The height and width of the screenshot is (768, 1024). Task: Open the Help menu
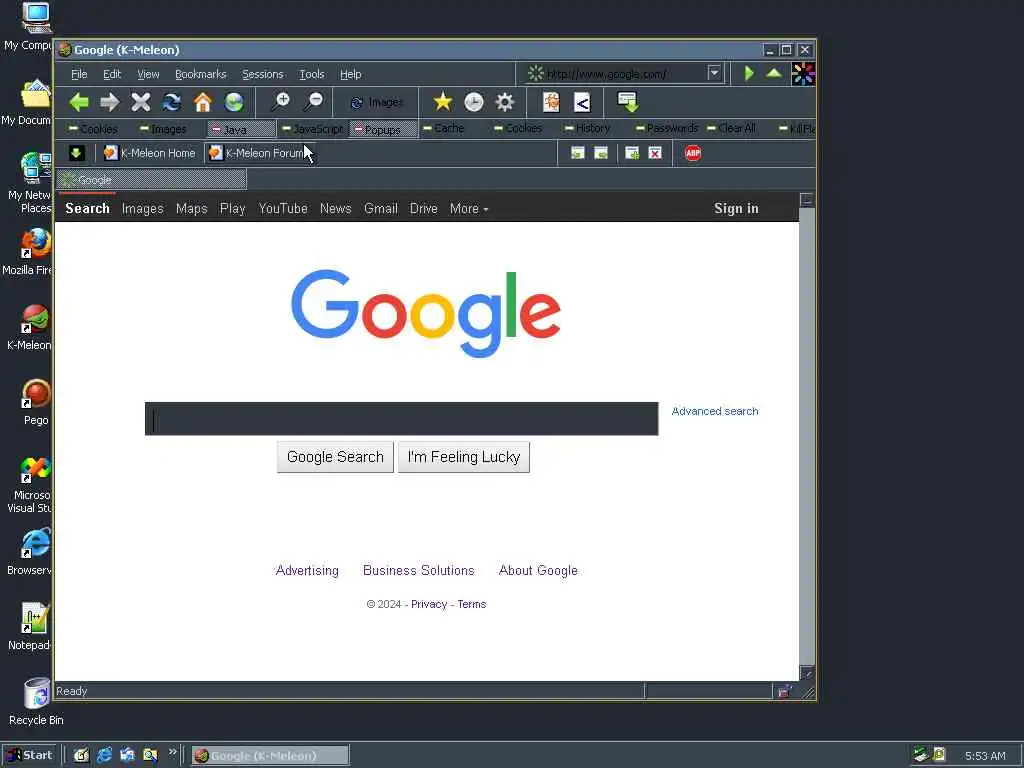(x=351, y=74)
